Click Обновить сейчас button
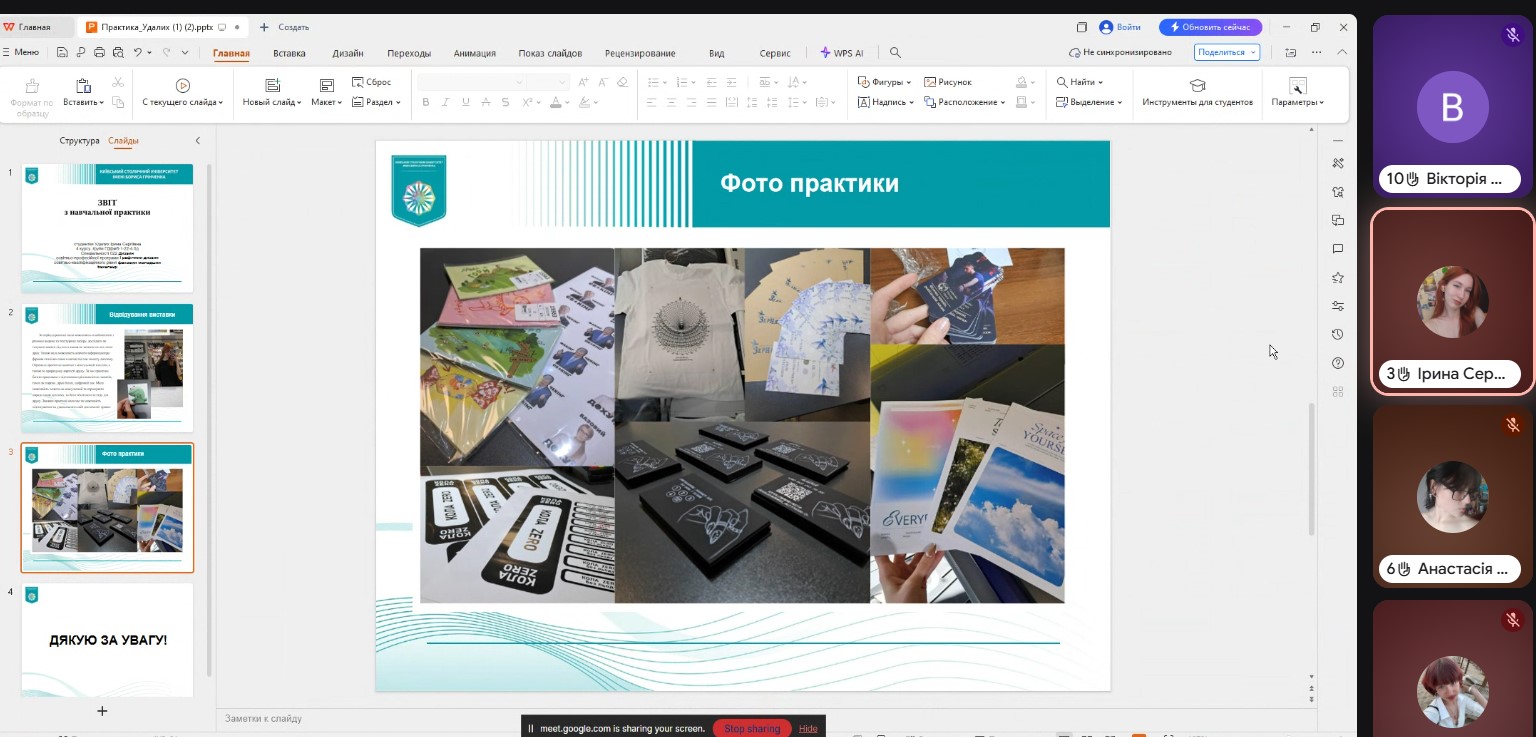1536x737 pixels. (x=1210, y=27)
